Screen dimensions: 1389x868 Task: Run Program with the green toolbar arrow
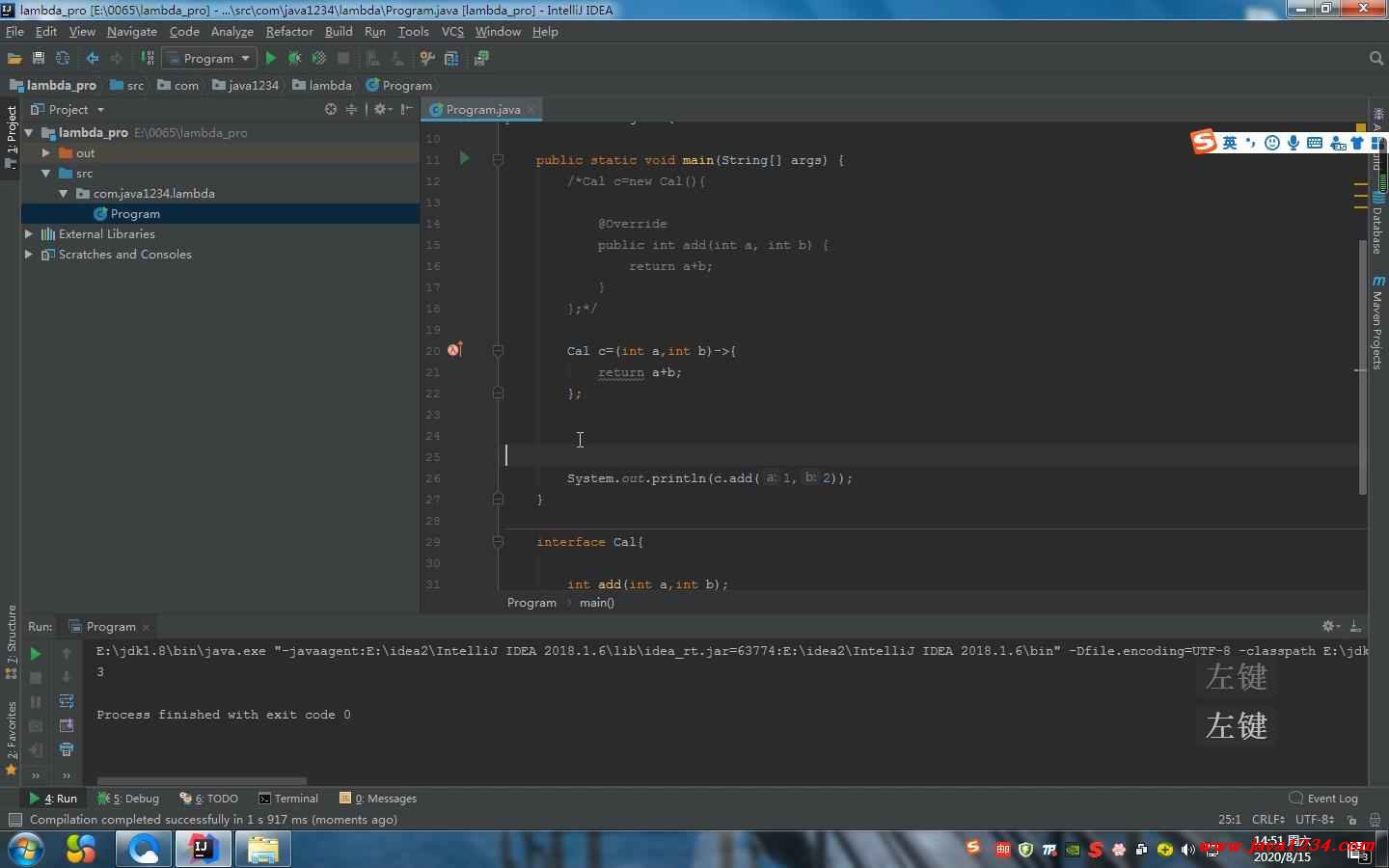point(271,59)
